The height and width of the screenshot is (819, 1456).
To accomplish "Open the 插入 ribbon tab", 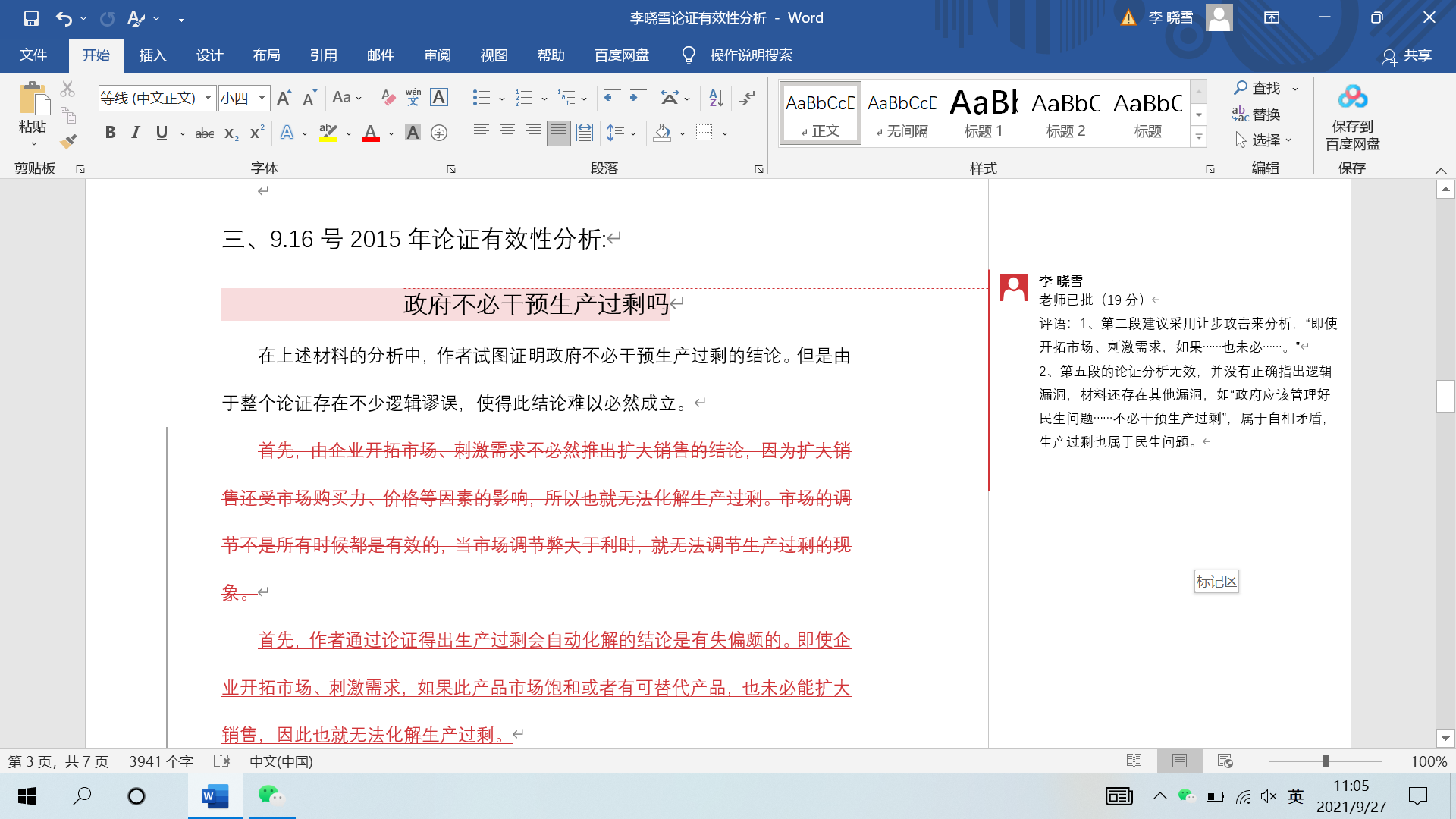I will [152, 55].
